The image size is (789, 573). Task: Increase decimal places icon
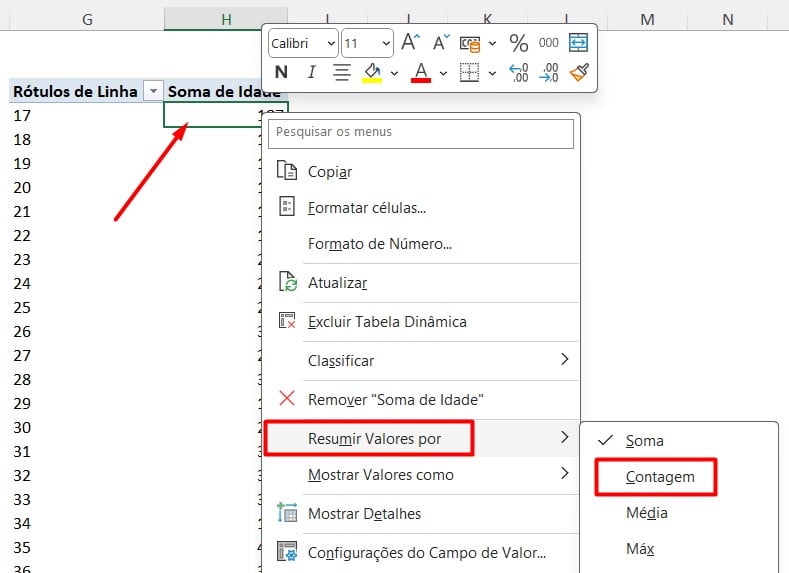click(x=518, y=72)
